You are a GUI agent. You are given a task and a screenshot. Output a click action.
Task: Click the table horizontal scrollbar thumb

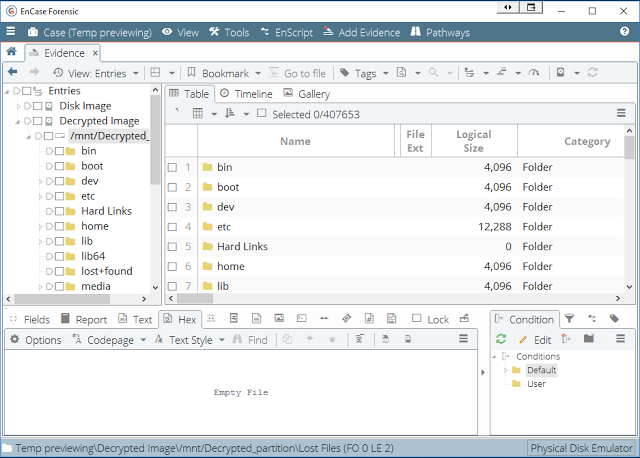195,298
